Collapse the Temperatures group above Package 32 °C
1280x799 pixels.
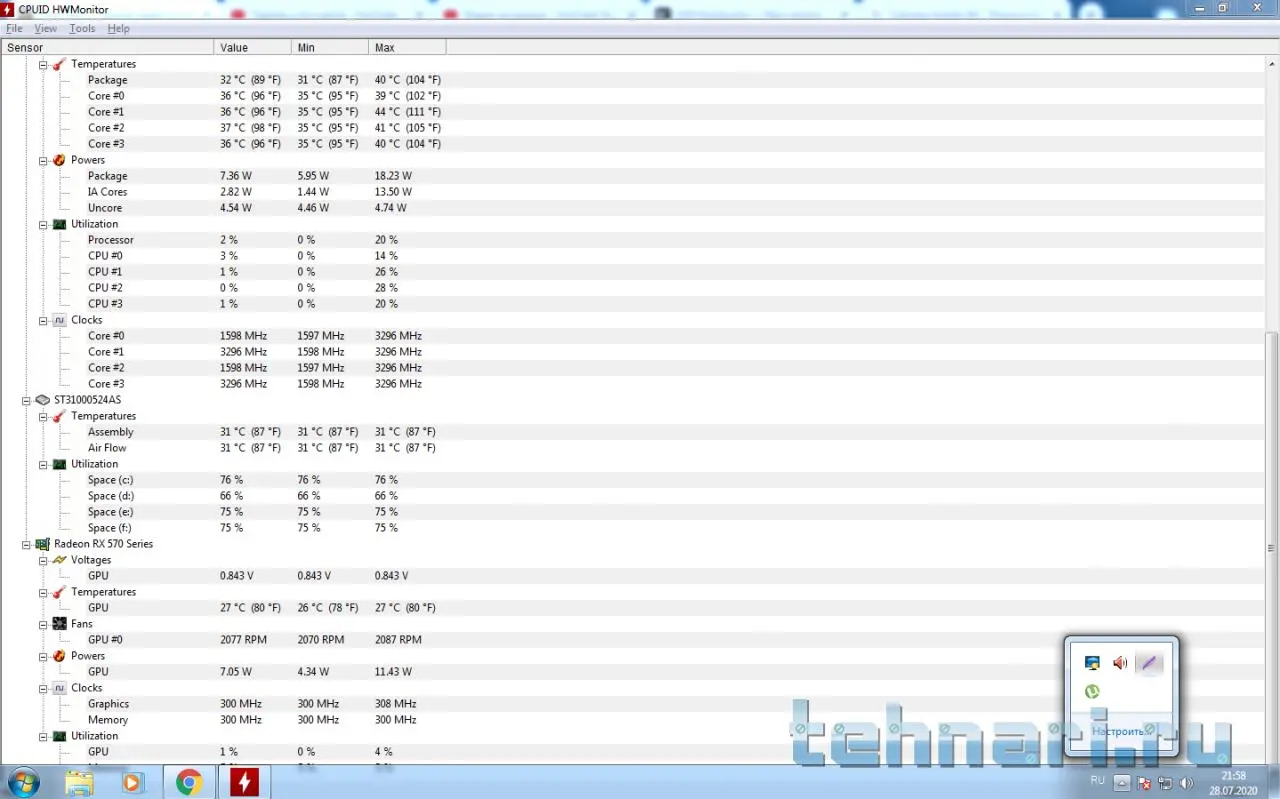(43, 64)
